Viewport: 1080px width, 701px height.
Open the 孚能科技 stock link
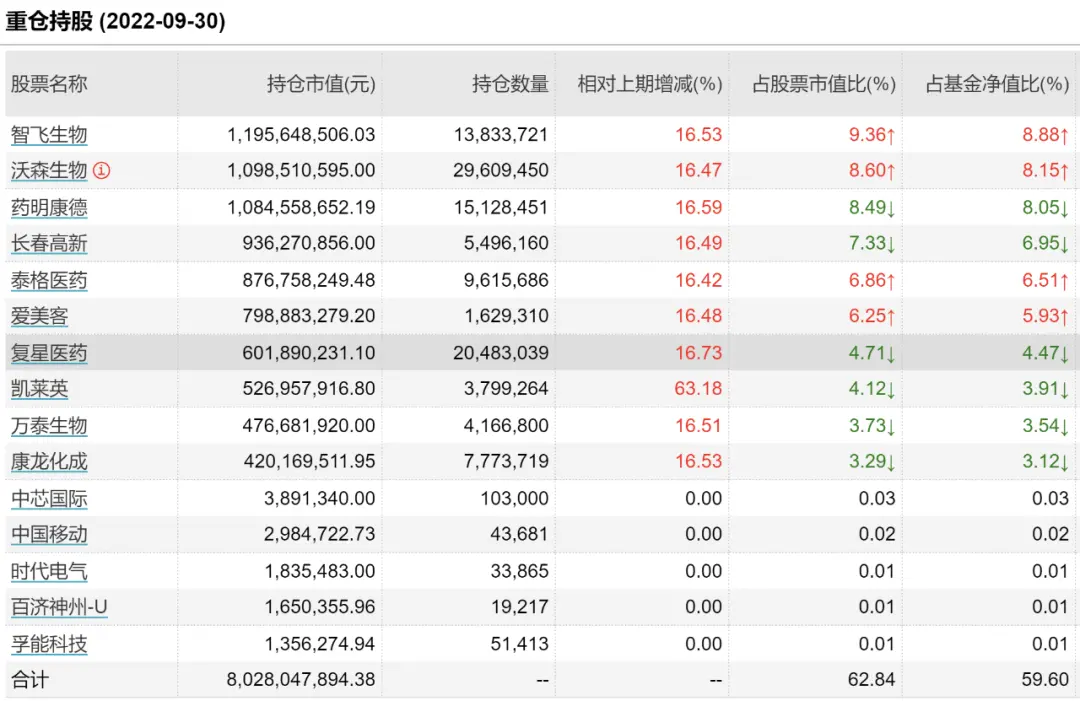[49, 644]
